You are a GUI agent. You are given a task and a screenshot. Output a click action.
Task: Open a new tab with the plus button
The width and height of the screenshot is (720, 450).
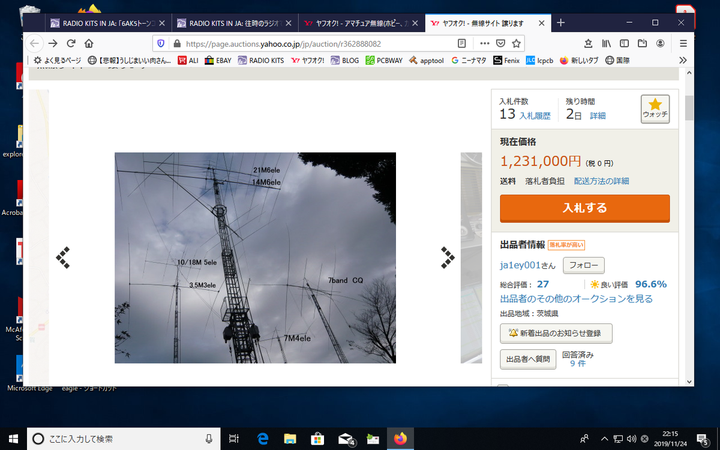pos(561,22)
